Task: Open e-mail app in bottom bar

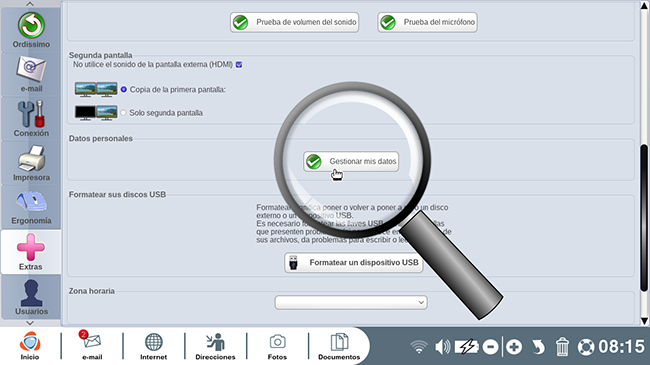Action: (92, 346)
